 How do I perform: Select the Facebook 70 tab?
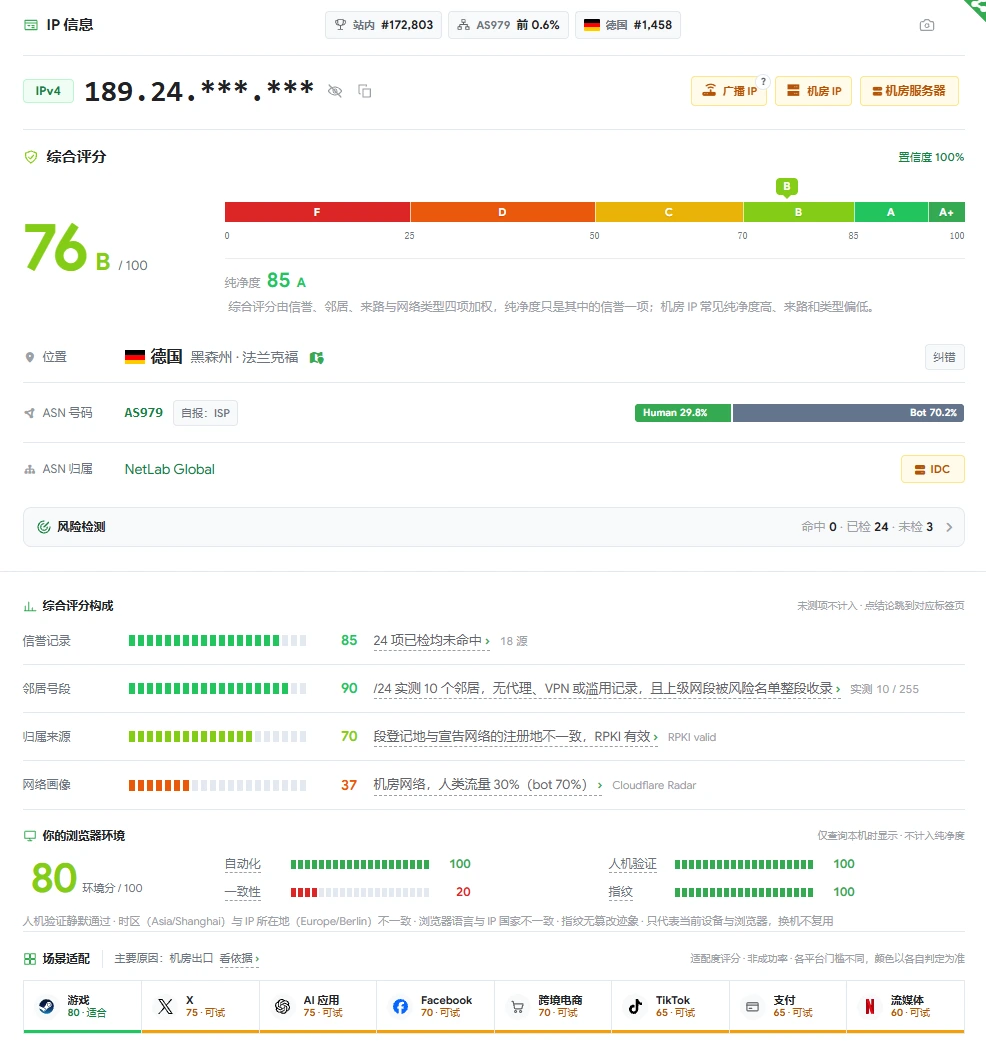(435, 1006)
